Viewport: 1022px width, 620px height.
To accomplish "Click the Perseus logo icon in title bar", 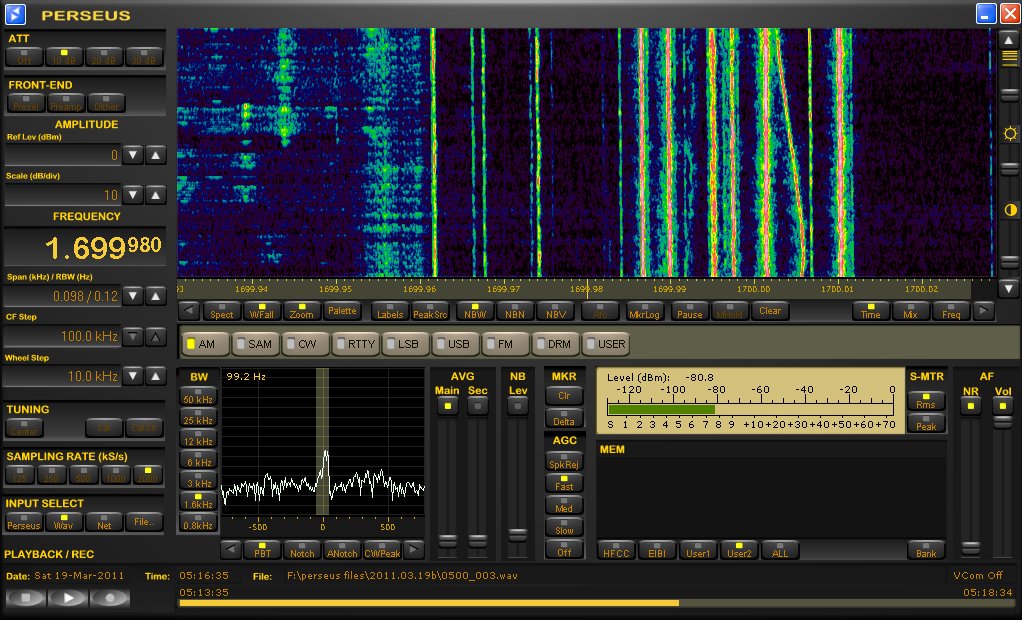I will pyautogui.click(x=15, y=14).
